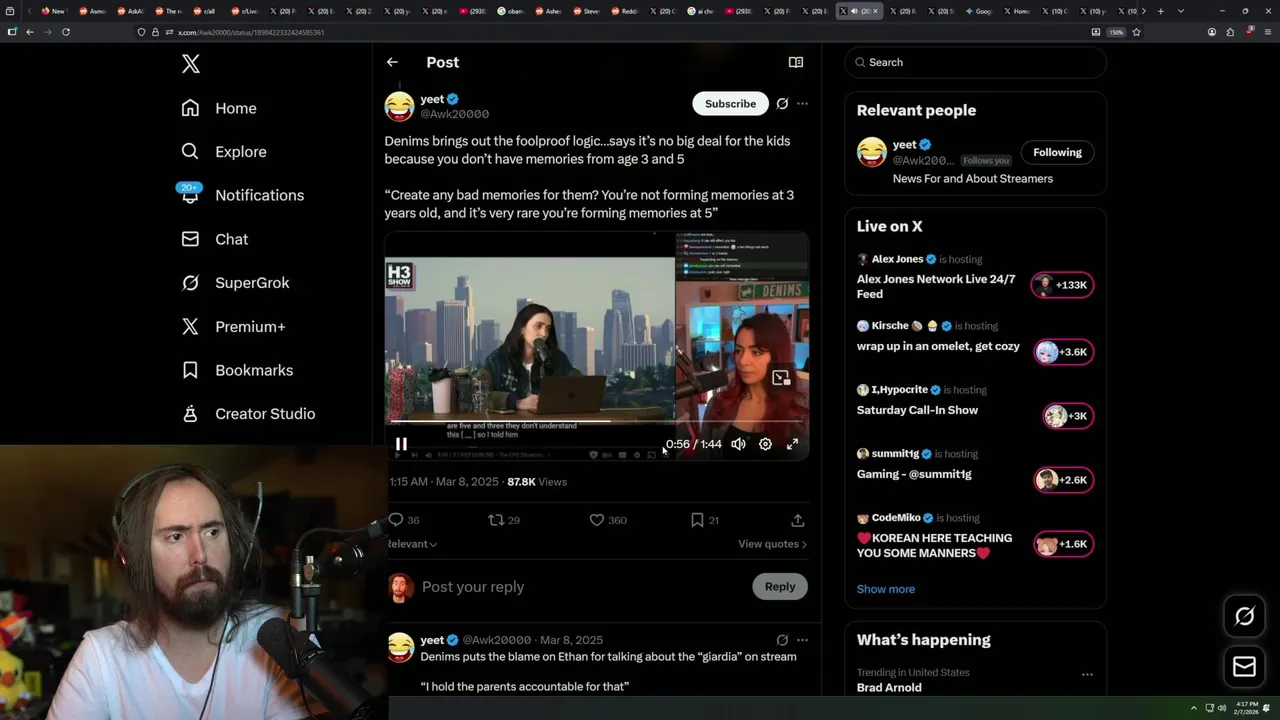Screen dimensions: 1280x720
Task: Open yeet profile in Relevant people
Action: click(x=905, y=145)
